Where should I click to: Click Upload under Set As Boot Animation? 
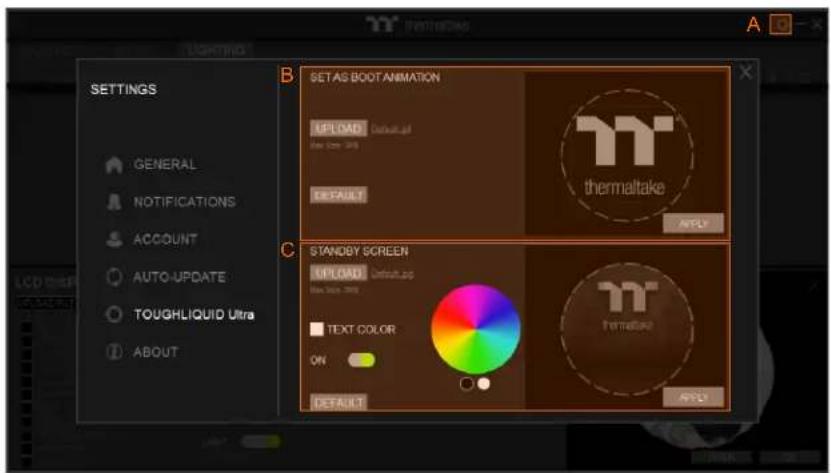[x=338, y=128]
